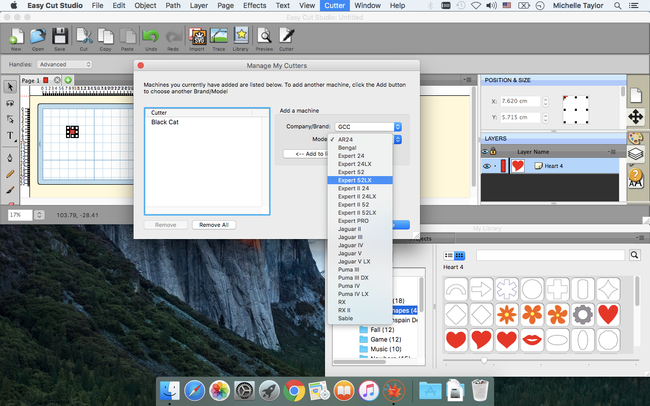The image size is (650, 406).
Task: Select the pencil drawing tool
Action: (x=10, y=174)
